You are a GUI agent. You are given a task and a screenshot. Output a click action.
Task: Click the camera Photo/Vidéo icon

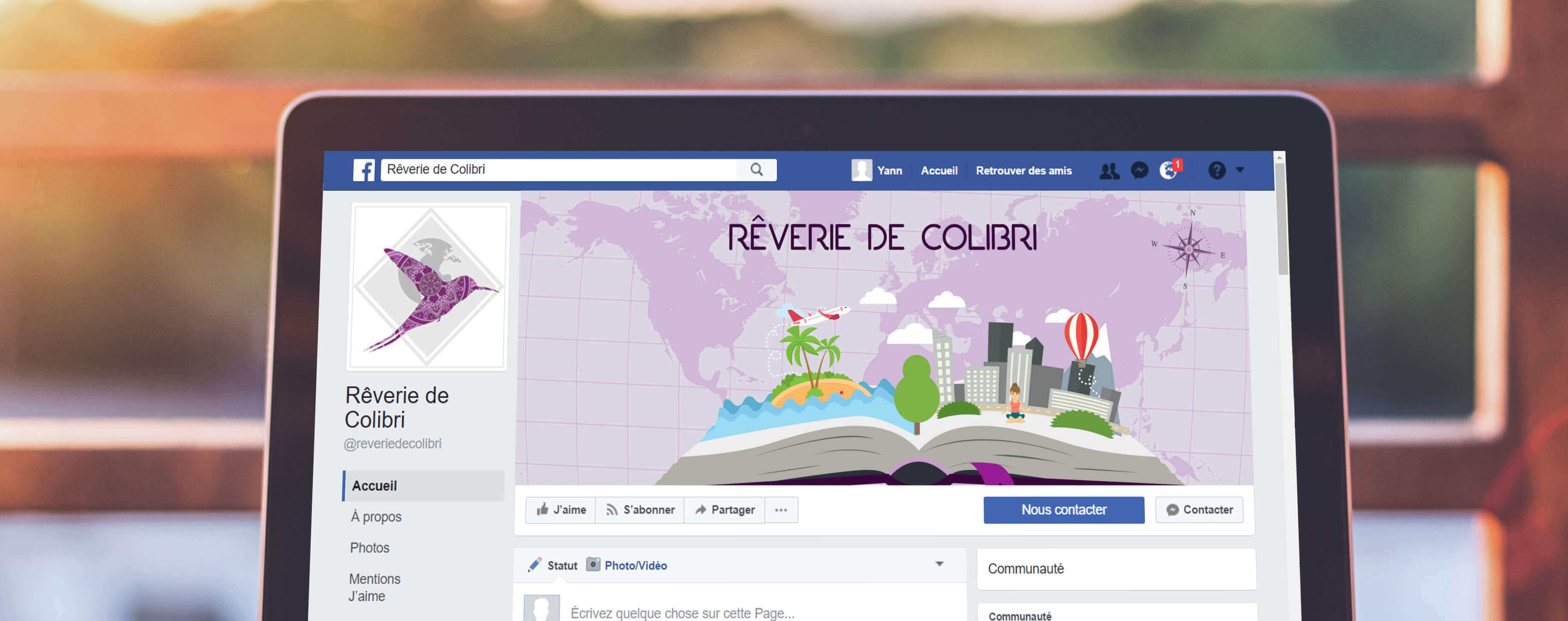pyautogui.click(x=593, y=564)
